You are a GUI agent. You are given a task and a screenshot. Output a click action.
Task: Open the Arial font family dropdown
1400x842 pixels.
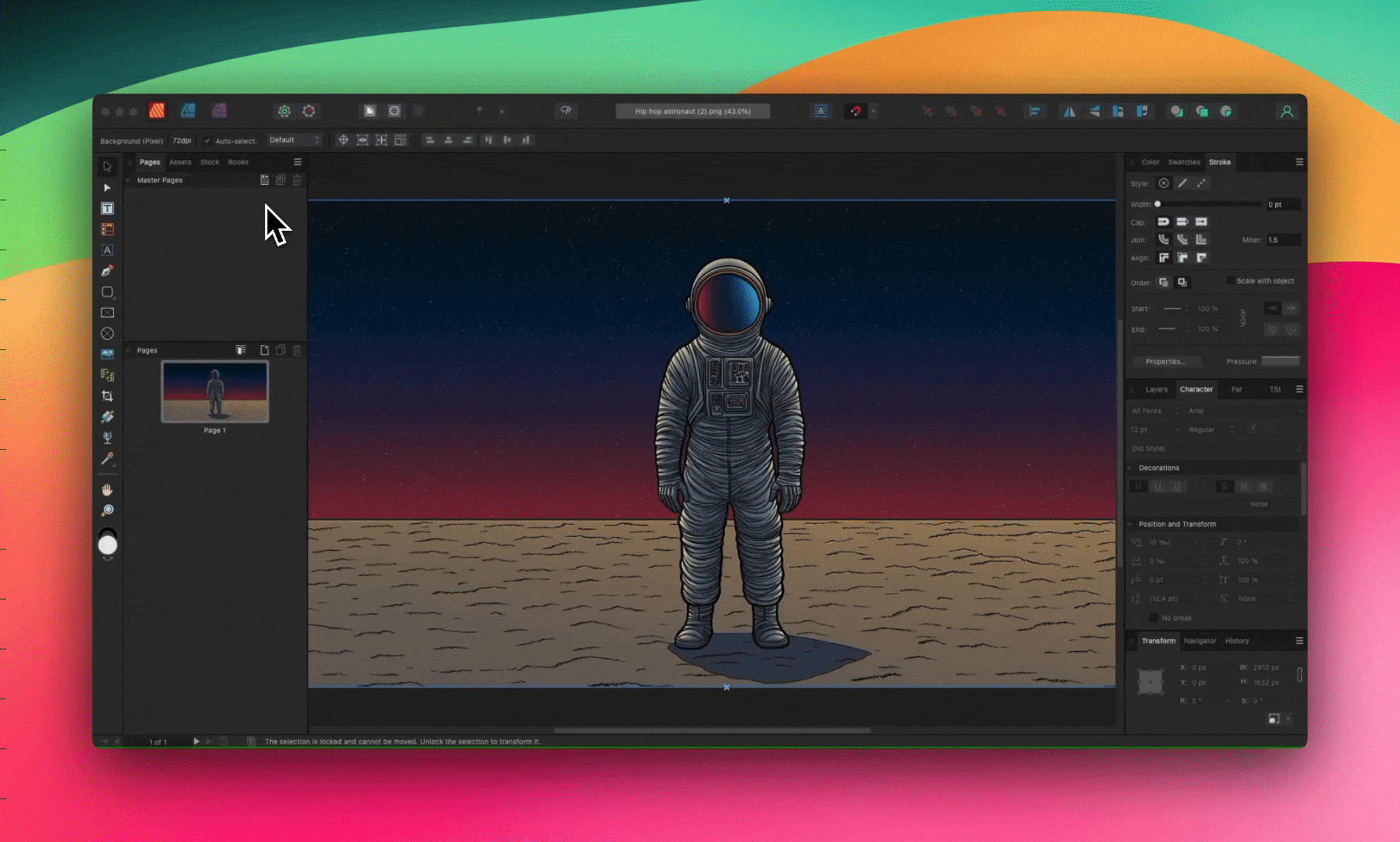[x=1244, y=411]
